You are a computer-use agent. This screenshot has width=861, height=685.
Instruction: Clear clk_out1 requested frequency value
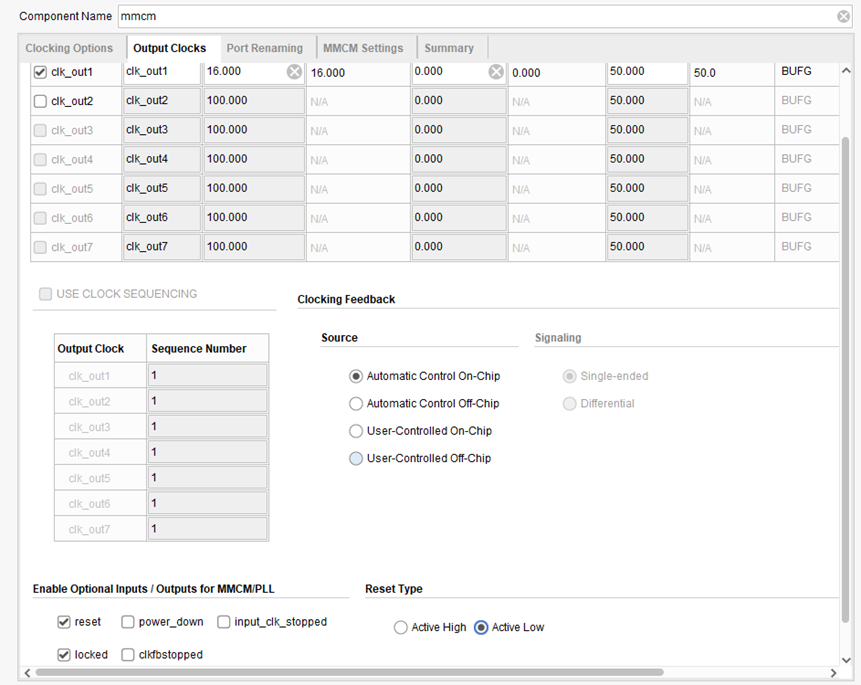(x=294, y=72)
